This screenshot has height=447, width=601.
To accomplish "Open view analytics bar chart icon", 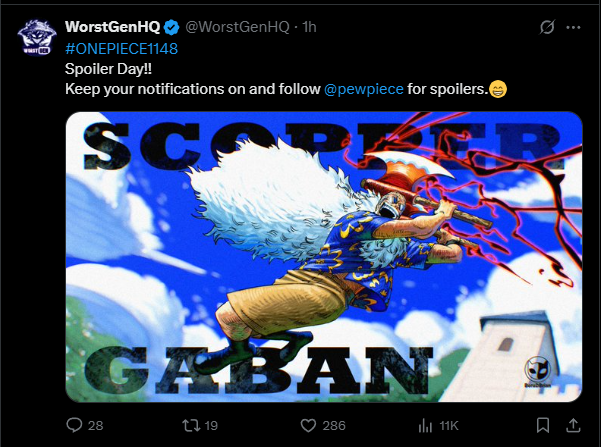I will [425, 426].
